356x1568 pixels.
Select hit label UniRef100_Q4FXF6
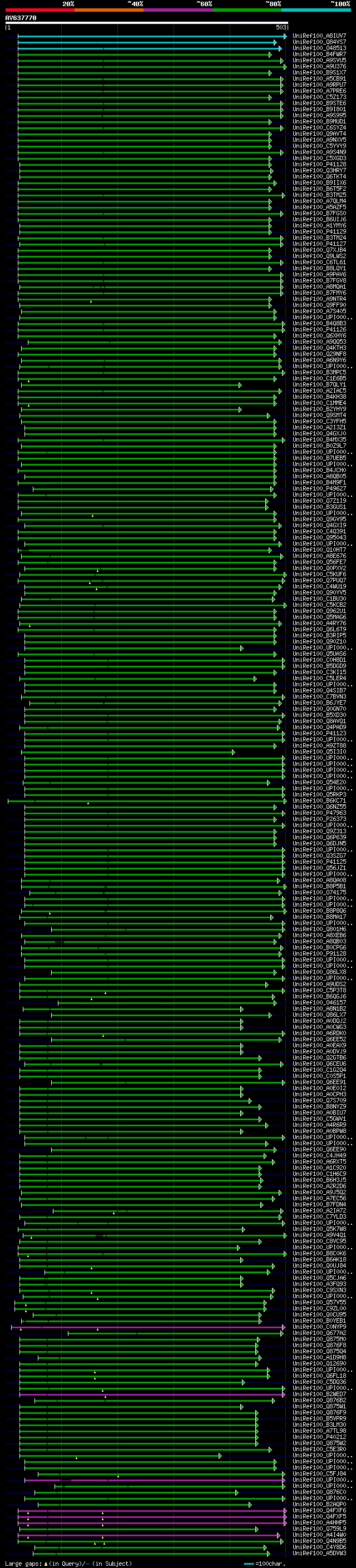319,1510
